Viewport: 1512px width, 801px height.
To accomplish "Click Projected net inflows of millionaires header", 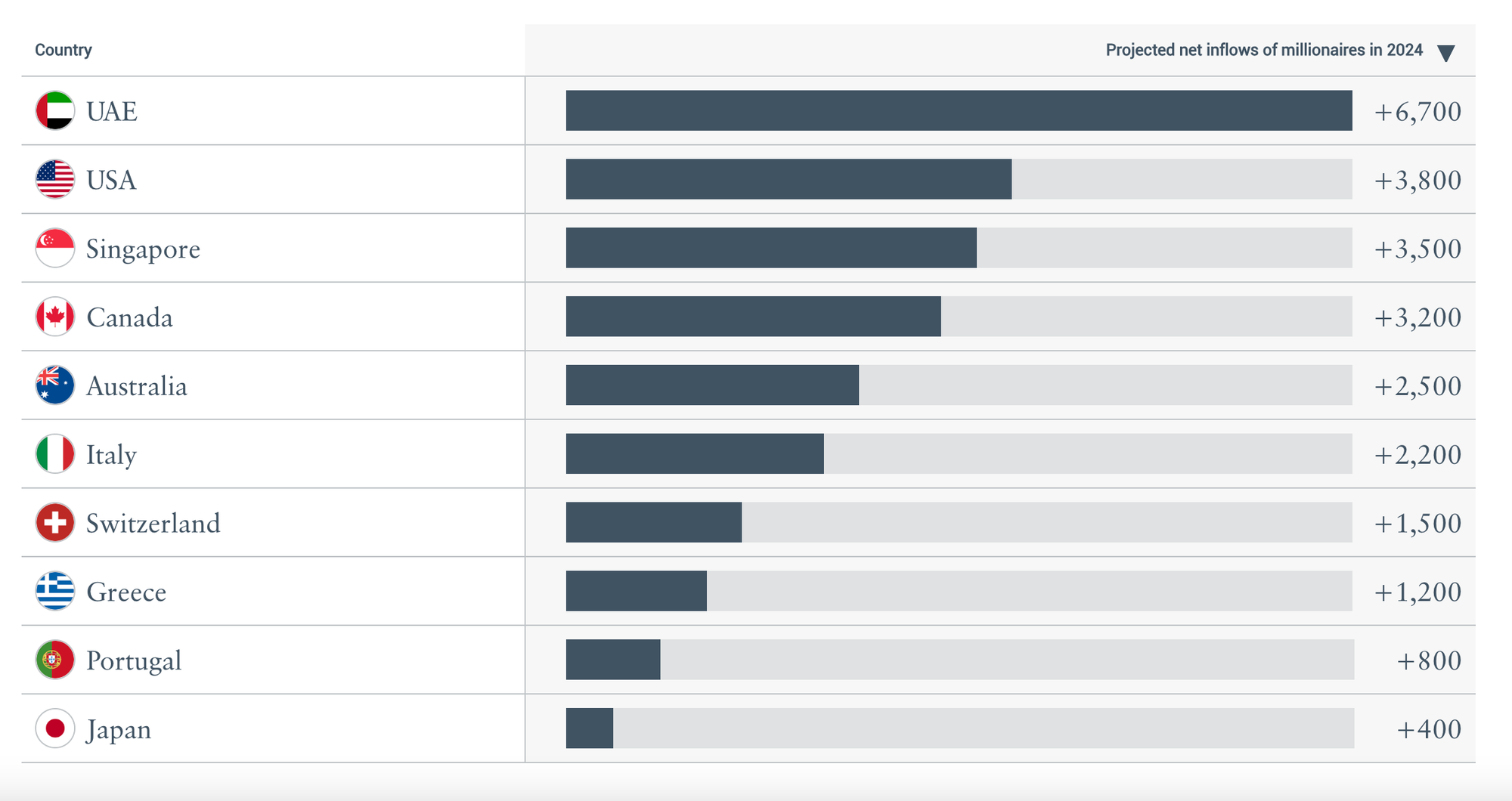I will [x=1264, y=50].
